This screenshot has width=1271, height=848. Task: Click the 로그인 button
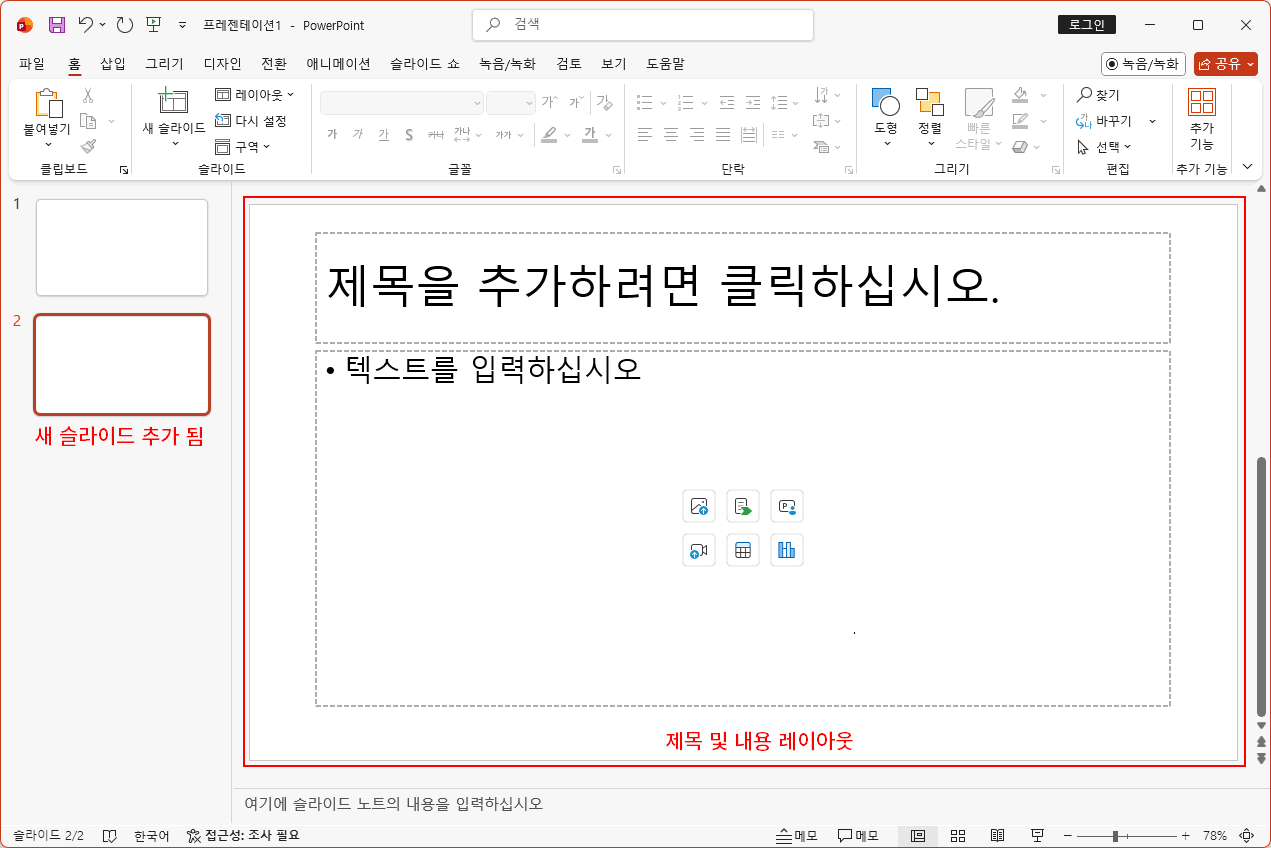[1086, 24]
